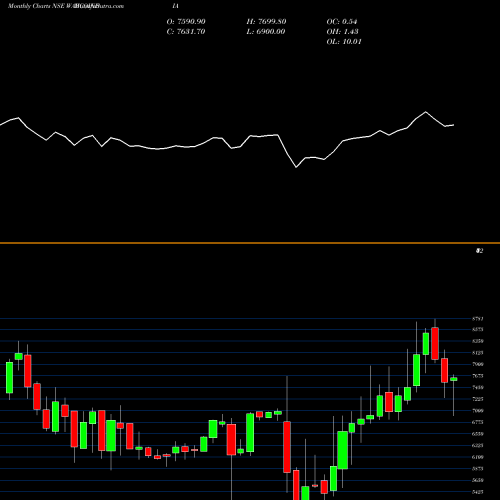Click the OL: 10.01 percentage value
This screenshot has height=500, width=500.
pos(344,42)
